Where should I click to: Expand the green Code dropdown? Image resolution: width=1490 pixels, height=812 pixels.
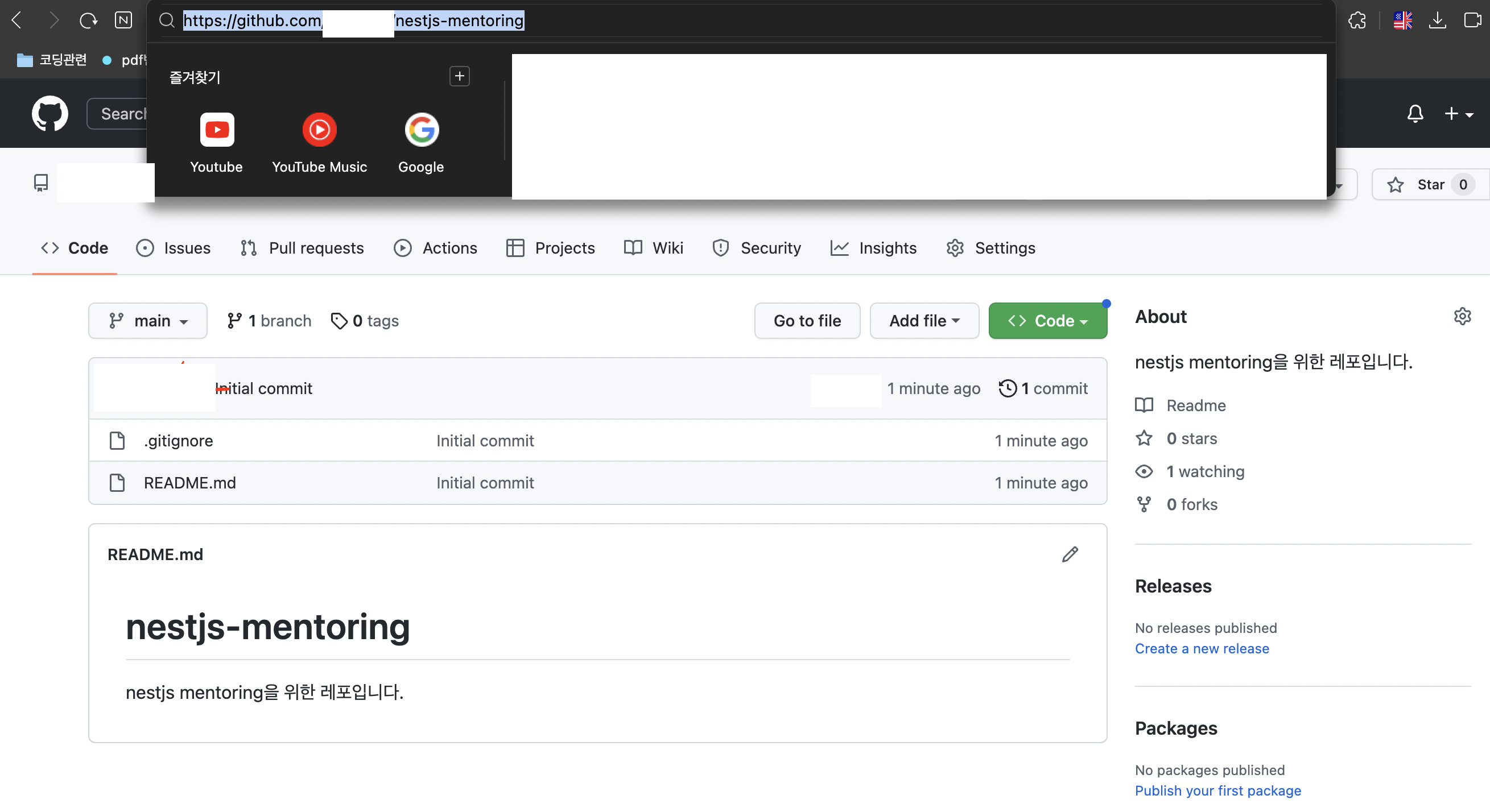1047,321
